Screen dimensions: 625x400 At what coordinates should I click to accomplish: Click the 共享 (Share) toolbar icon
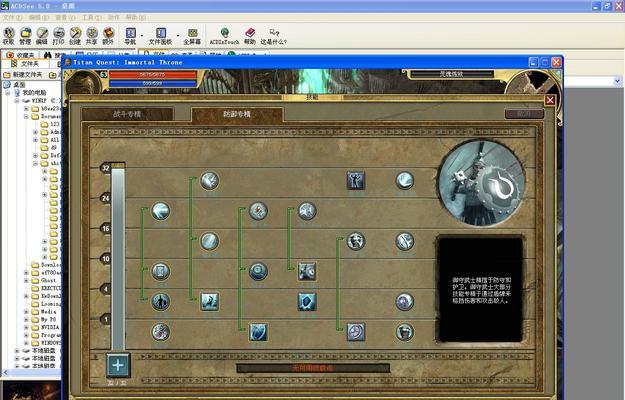92,35
